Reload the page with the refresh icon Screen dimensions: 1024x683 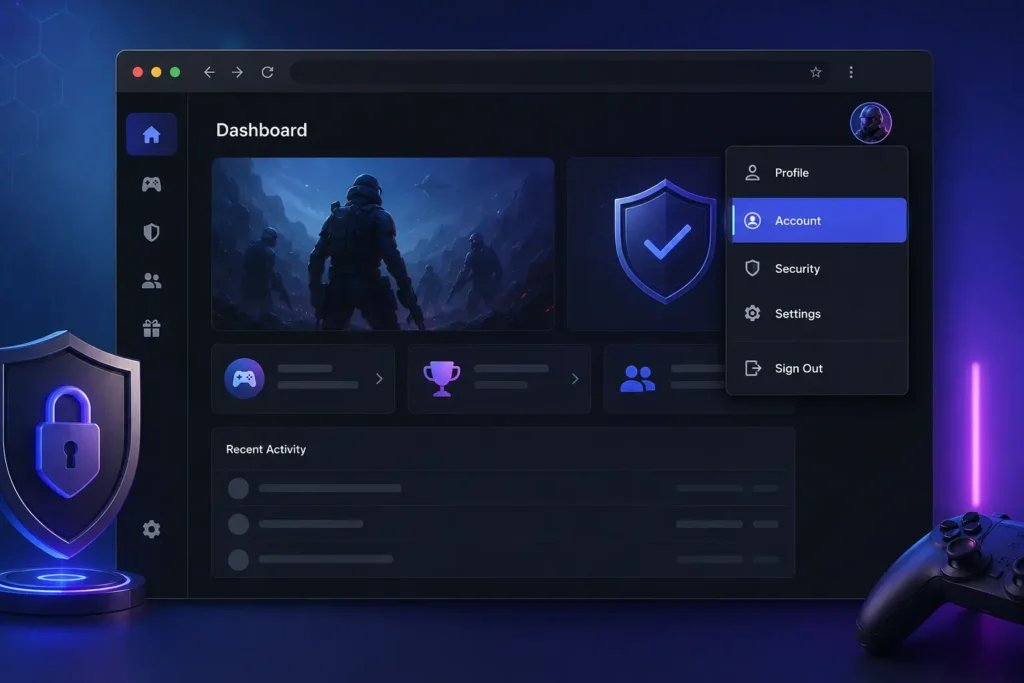pyautogui.click(x=267, y=72)
